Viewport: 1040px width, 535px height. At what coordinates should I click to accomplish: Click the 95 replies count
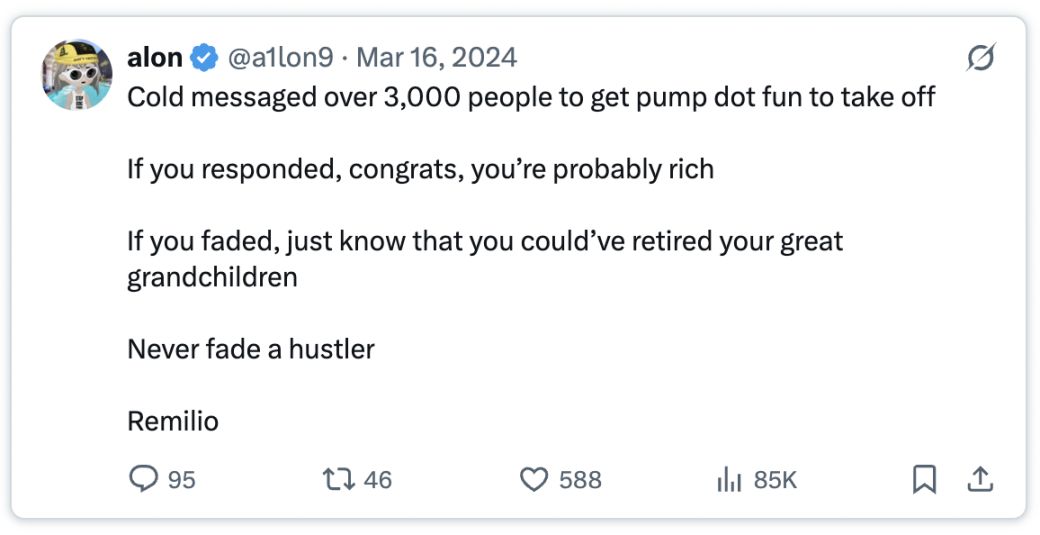181,480
